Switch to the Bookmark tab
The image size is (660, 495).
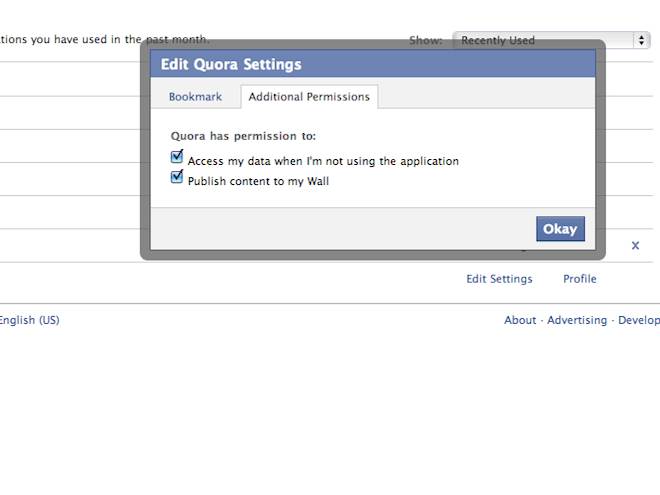click(x=195, y=97)
